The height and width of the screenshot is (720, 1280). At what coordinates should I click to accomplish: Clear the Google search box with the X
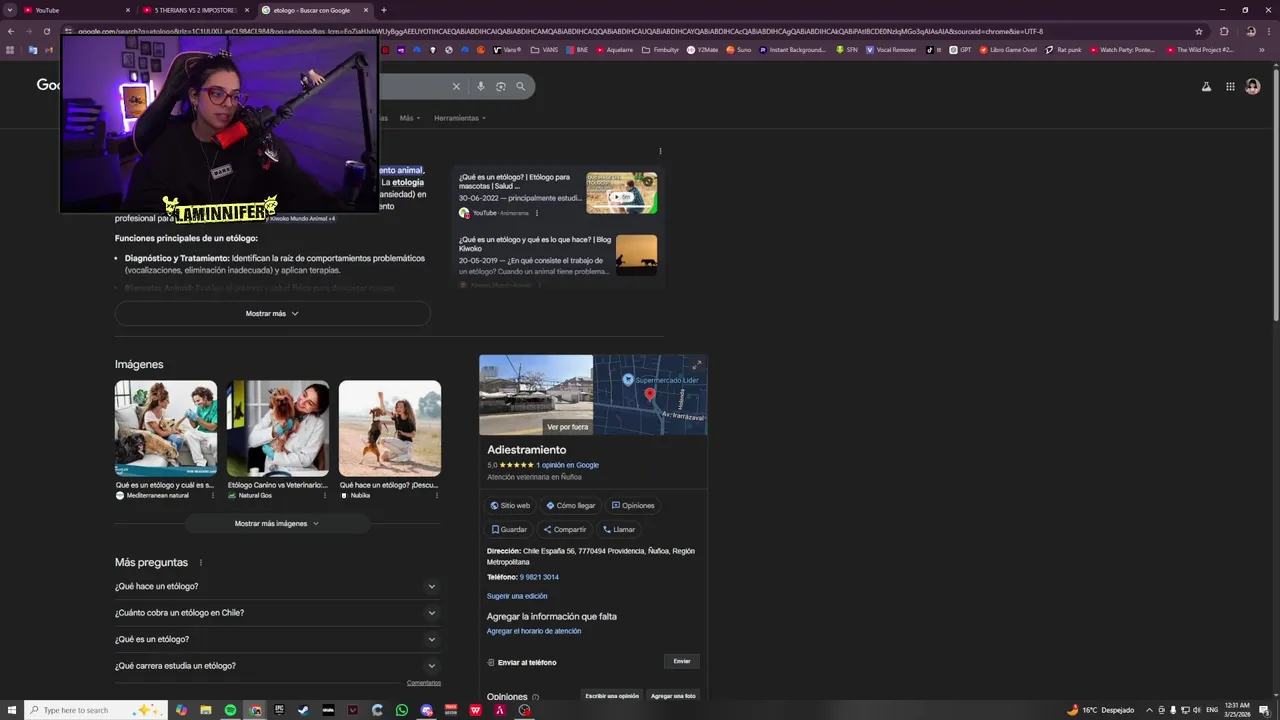[x=456, y=86]
